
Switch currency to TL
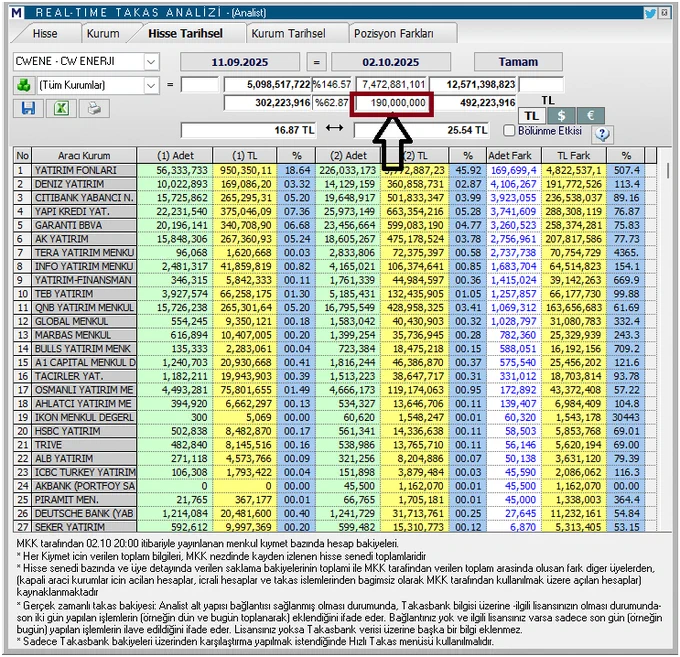(x=532, y=116)
